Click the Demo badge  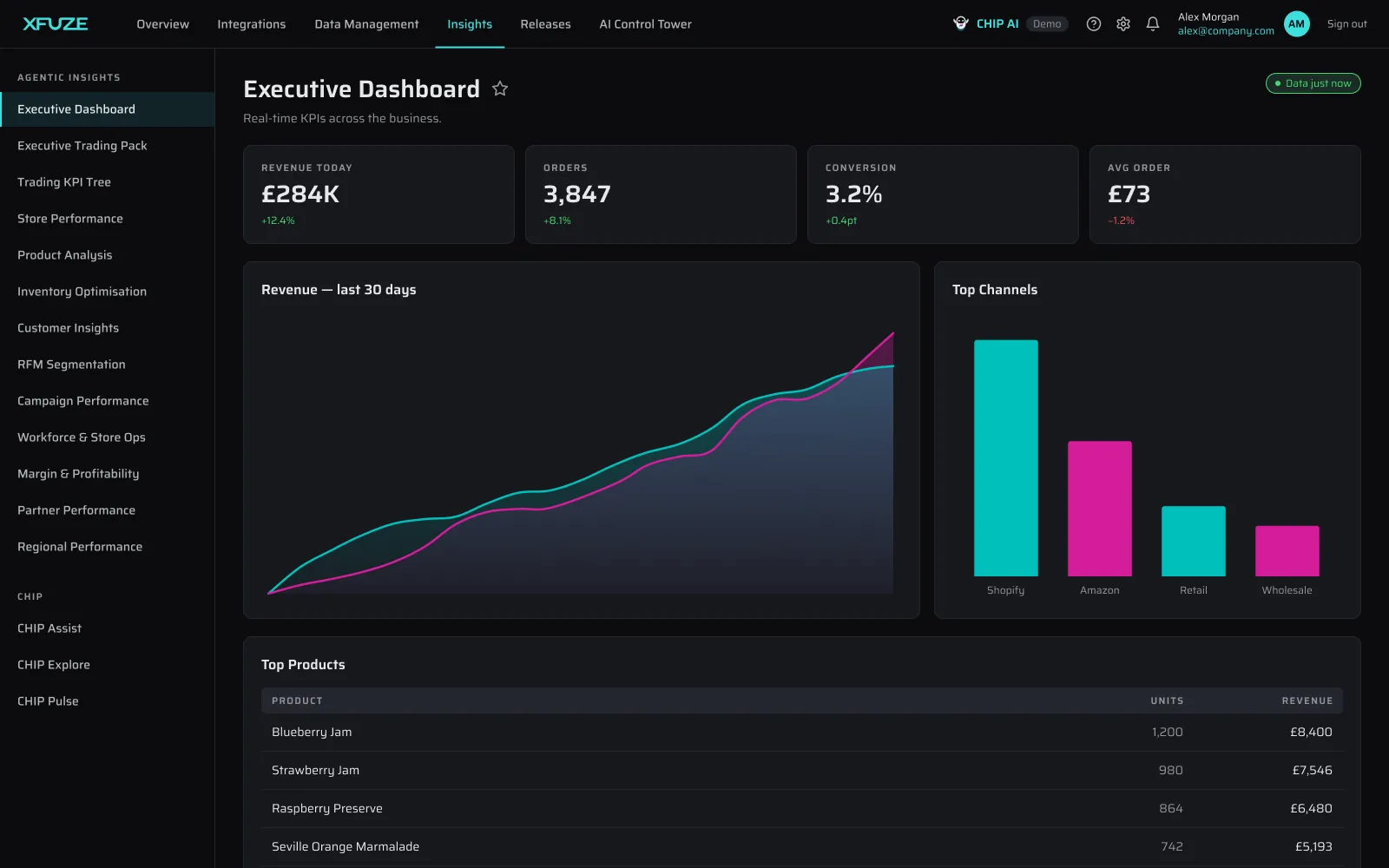[1047, 24]
